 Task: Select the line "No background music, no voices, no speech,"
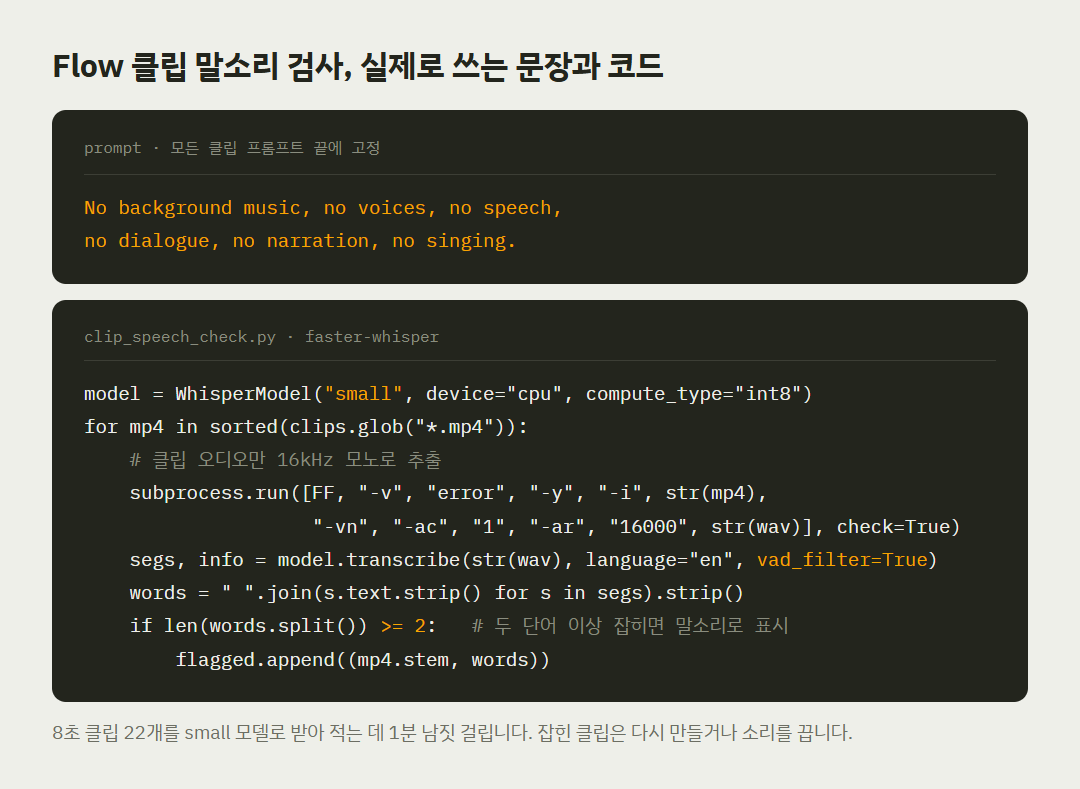point(323,208)
